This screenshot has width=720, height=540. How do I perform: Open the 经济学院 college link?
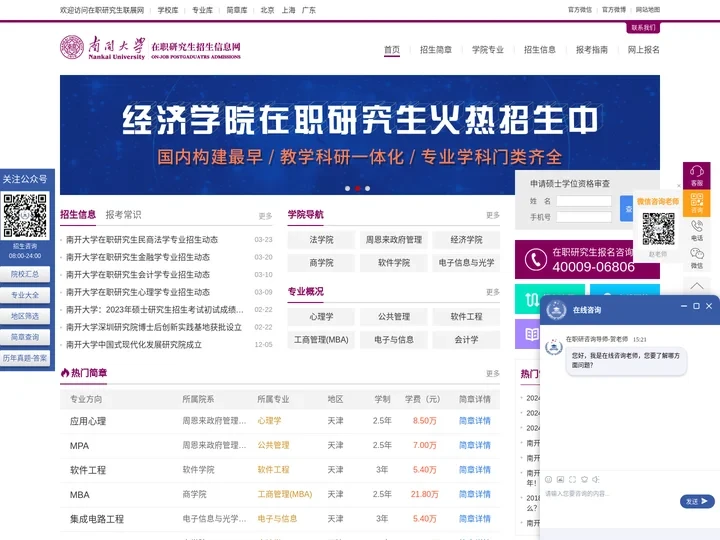(x=466, y=240)
